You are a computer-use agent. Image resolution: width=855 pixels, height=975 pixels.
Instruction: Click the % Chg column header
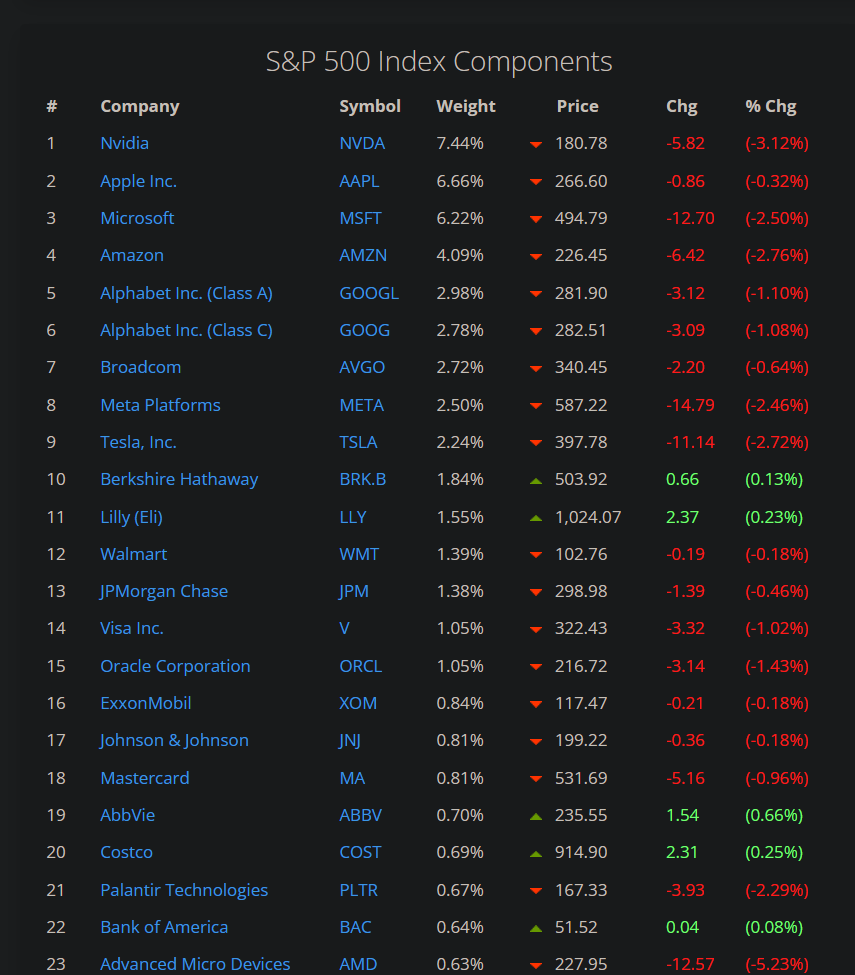(770, 106)
